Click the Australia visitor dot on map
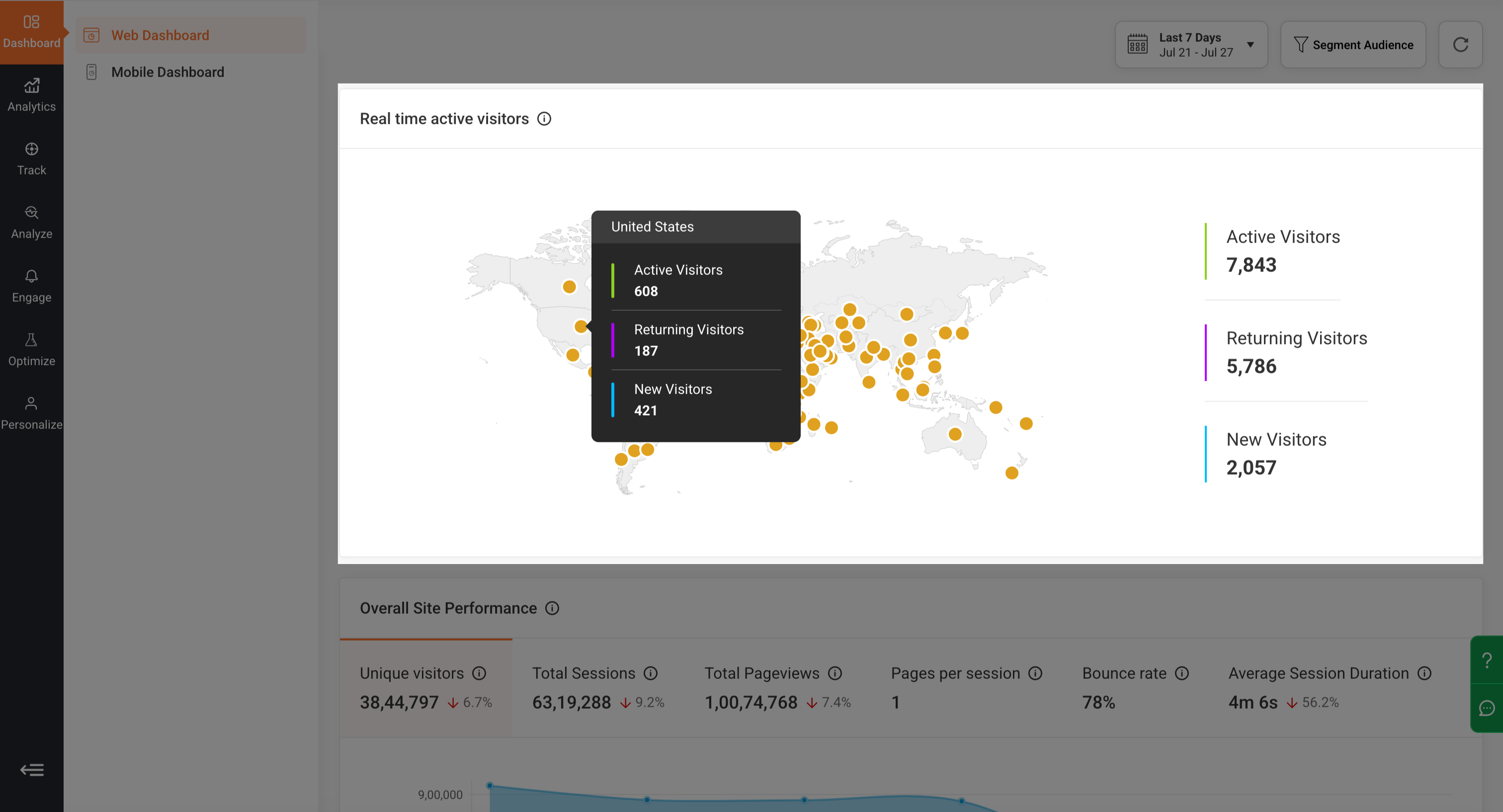 click(x=955, y=434)
